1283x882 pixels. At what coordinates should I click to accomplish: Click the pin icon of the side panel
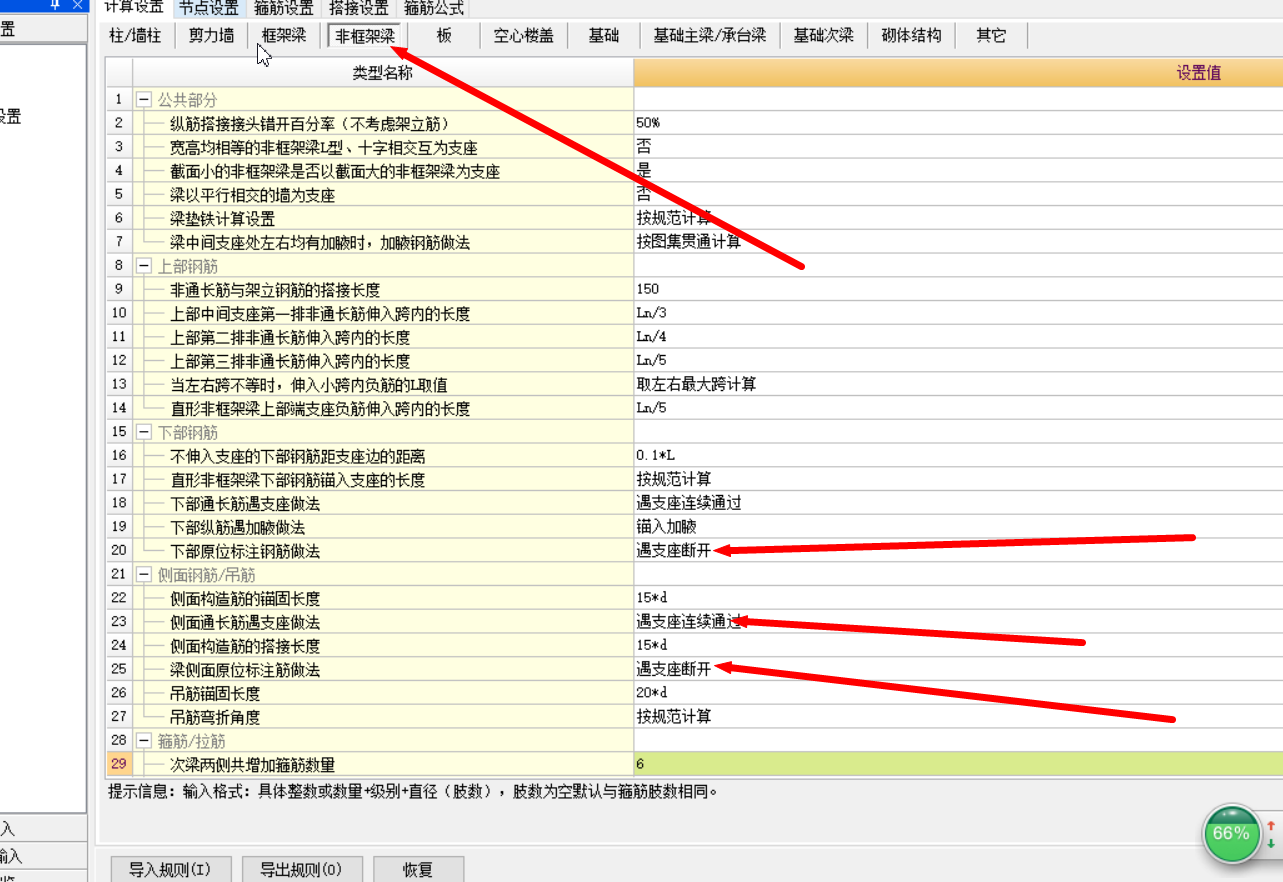tap(56, 4)
